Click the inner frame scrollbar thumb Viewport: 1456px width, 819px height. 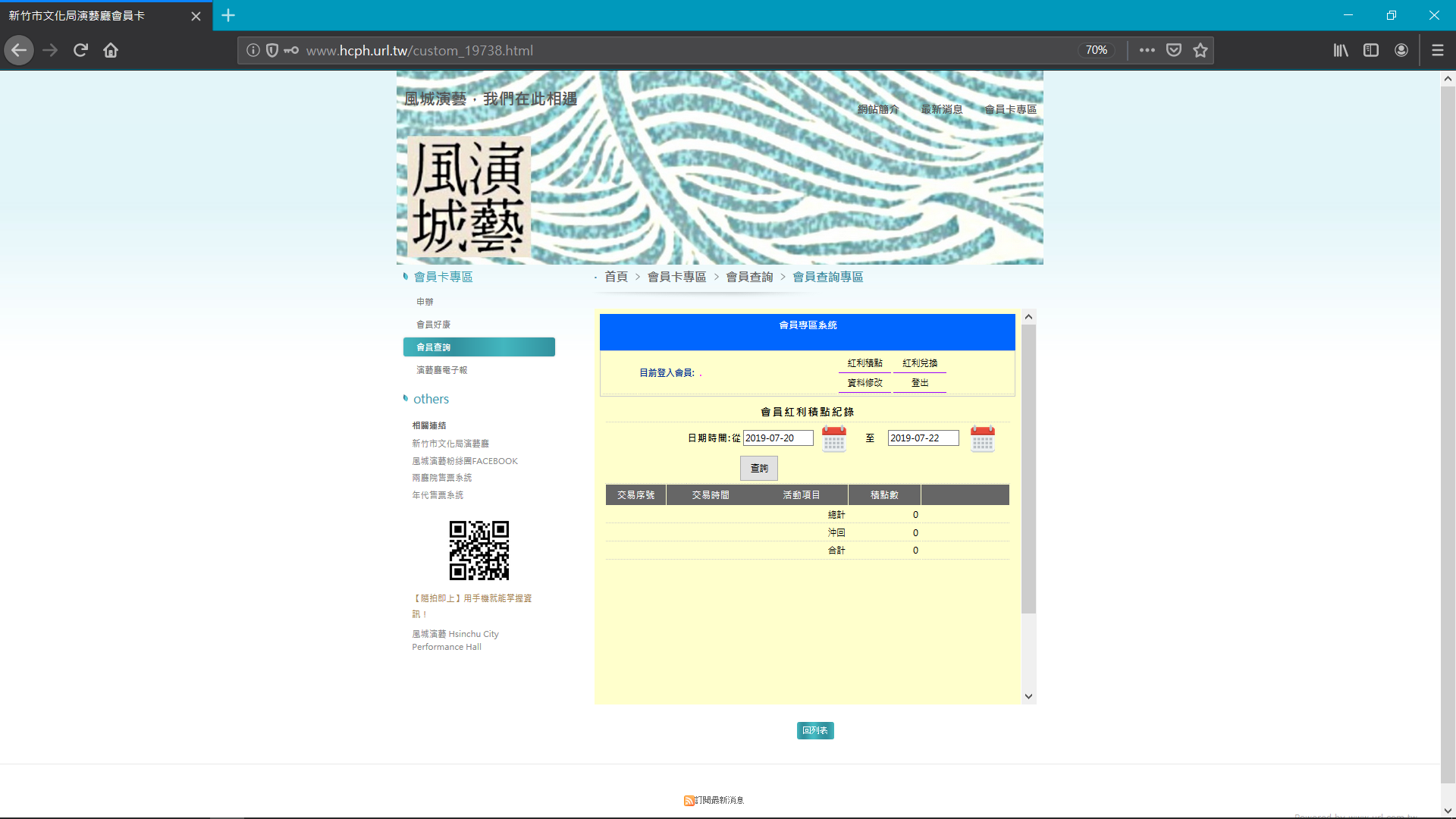pos(1028,469)
